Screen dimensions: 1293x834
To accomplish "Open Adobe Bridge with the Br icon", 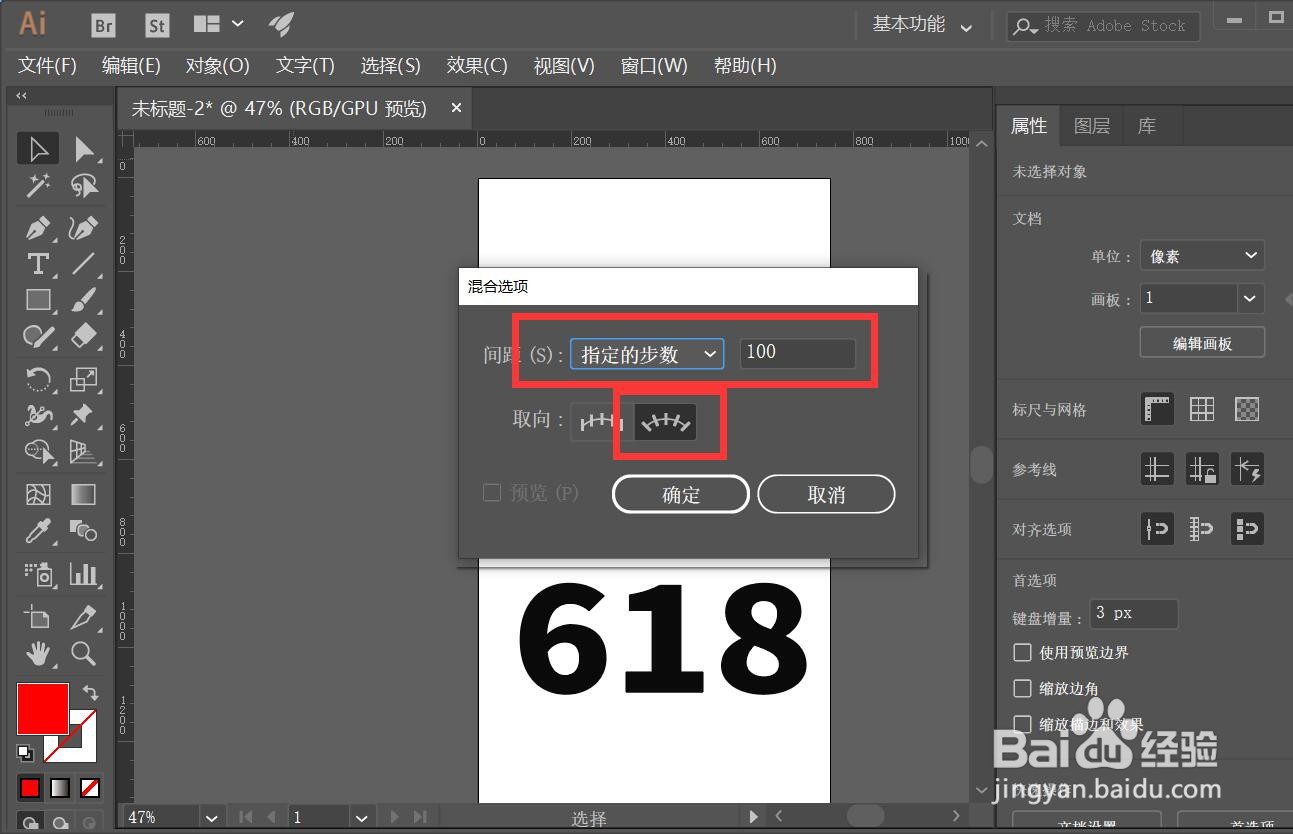I will pyautogui.click(x=101, y=24).
